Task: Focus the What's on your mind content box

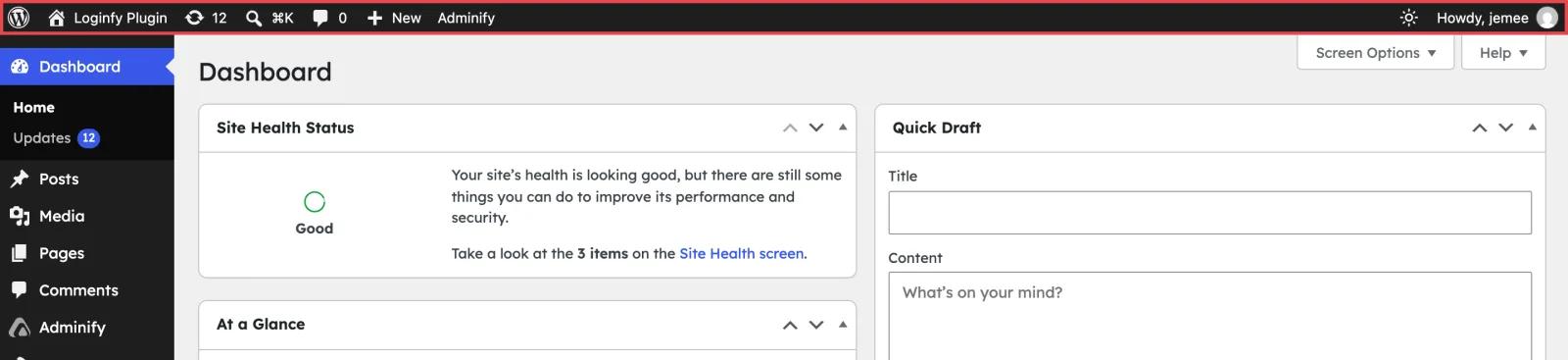Action: coord(1209,316)
